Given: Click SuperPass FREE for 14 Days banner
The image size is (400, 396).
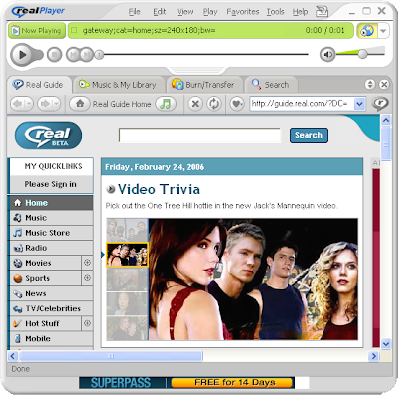Looking at the screenshot, I should pos(187,383).
